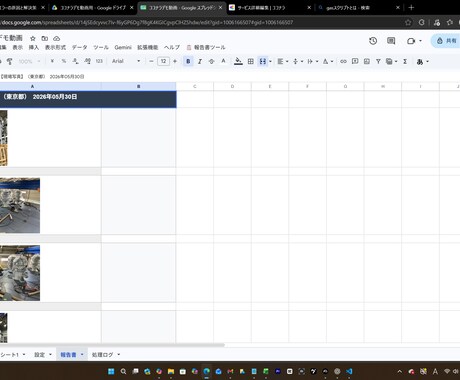460x380 pixels.
Task: Open the データ menu
Action: 79,47
